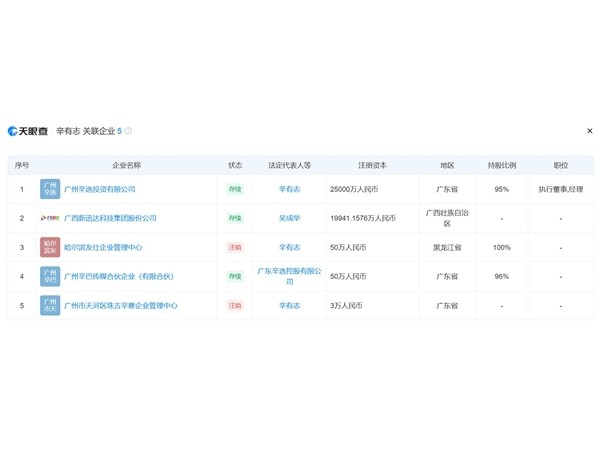The width and height of the screenshot is (600, 450).
Task: Click the 哈尔滨友仕企业管理中心 company logo
Action: [x=50, y=247]
